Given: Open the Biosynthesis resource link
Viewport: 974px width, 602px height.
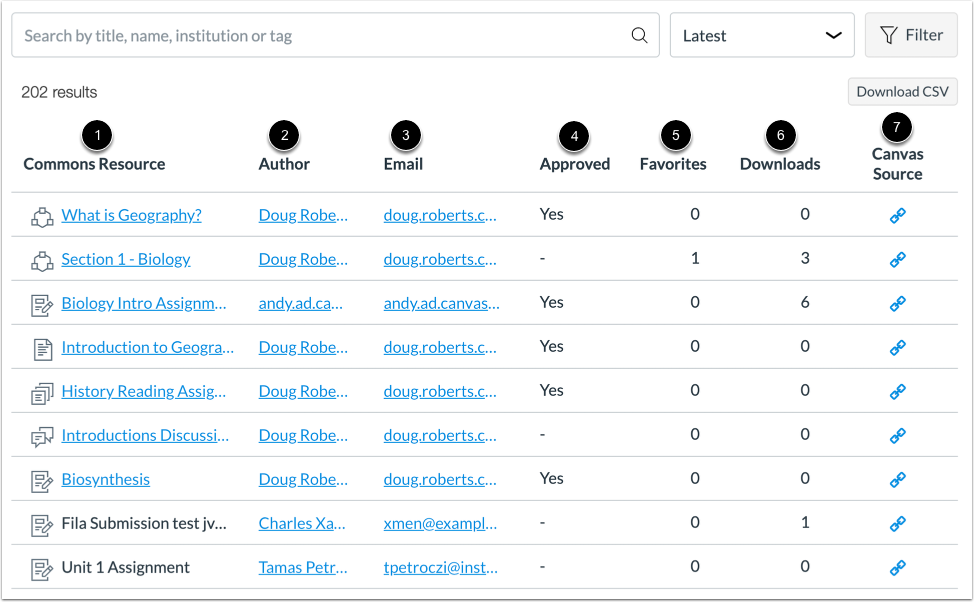Looking at the screenshot, I should pos(105,478).
